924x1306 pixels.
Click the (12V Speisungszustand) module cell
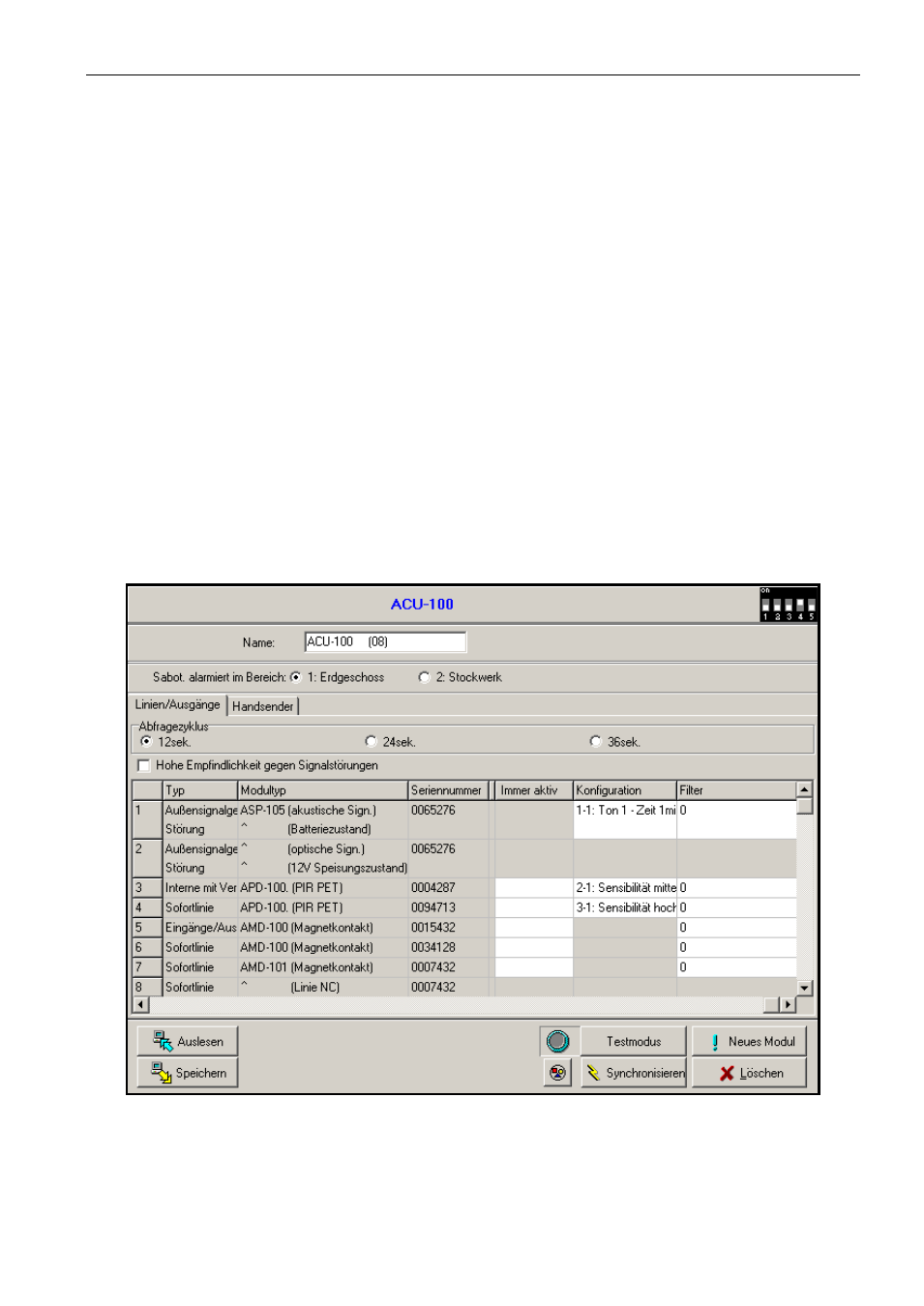pyautogui.click(x=323, y=868)
